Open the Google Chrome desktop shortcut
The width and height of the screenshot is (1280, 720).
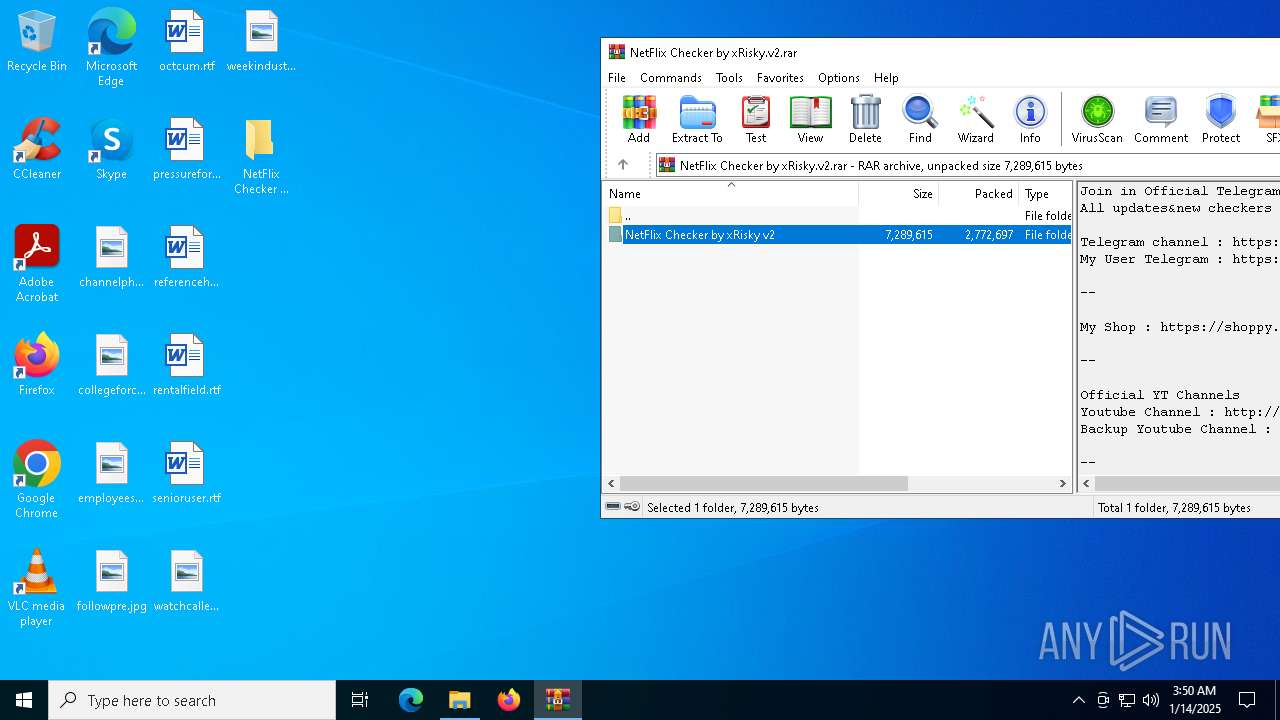point(37,480)
